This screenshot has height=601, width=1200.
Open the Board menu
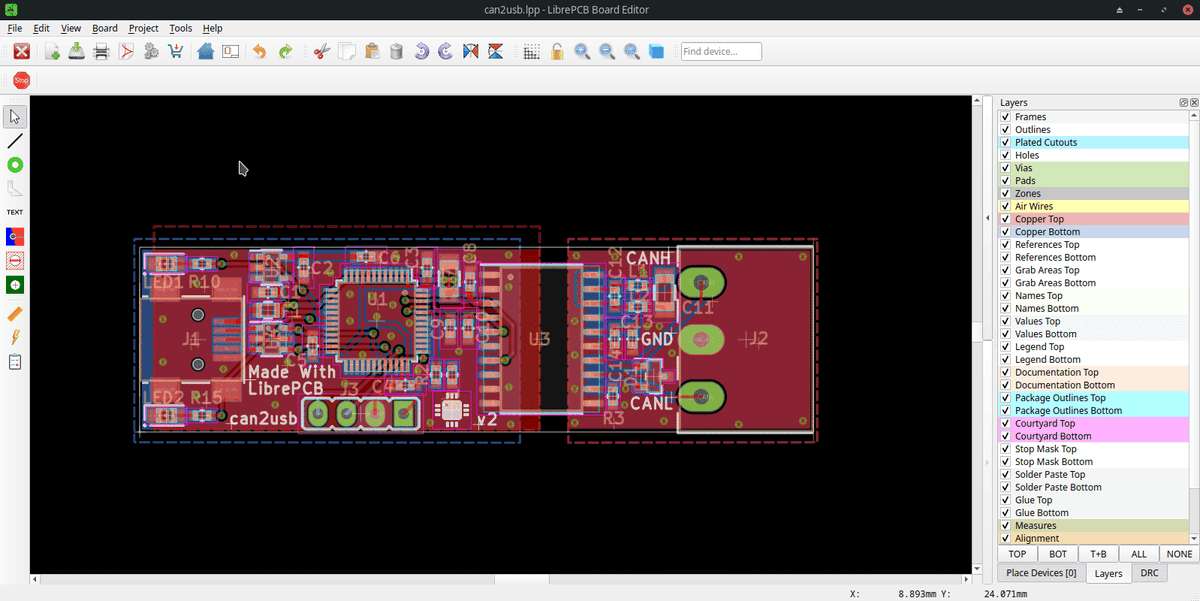point(104,28)
